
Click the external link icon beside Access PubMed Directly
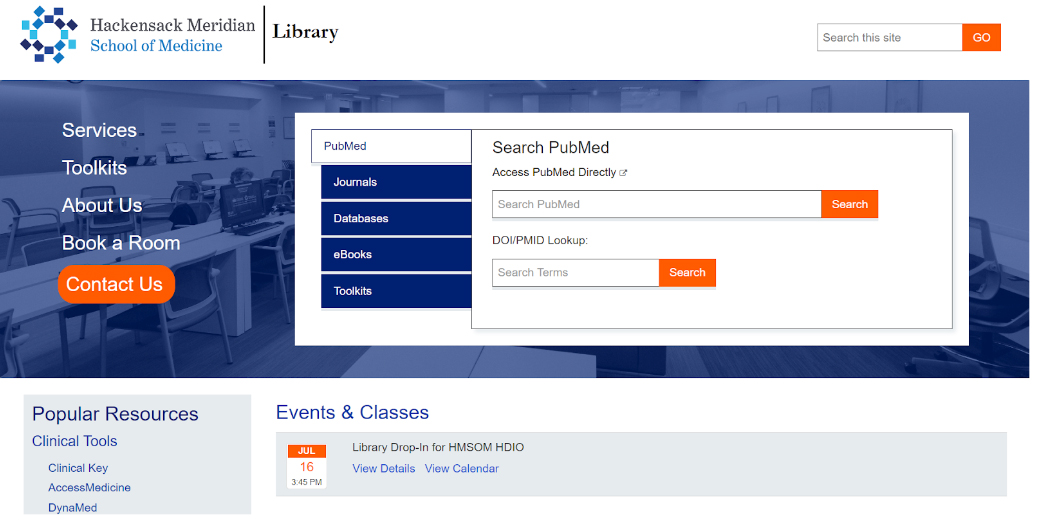(x=623, y=173)
